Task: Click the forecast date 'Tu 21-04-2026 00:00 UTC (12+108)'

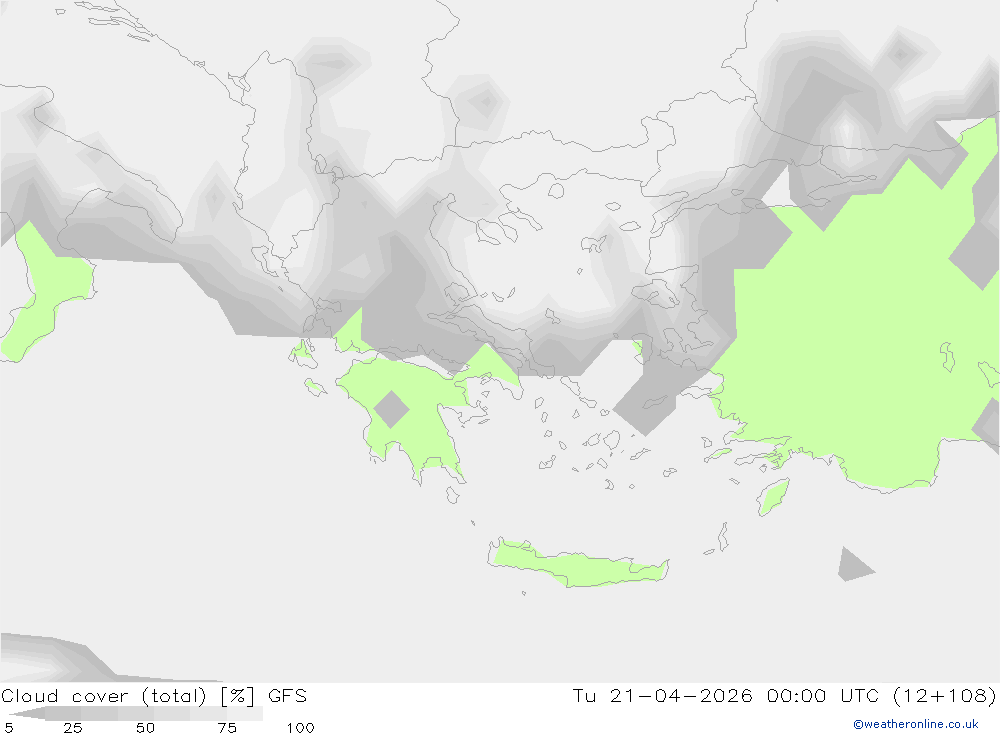Action: point(784,695)
